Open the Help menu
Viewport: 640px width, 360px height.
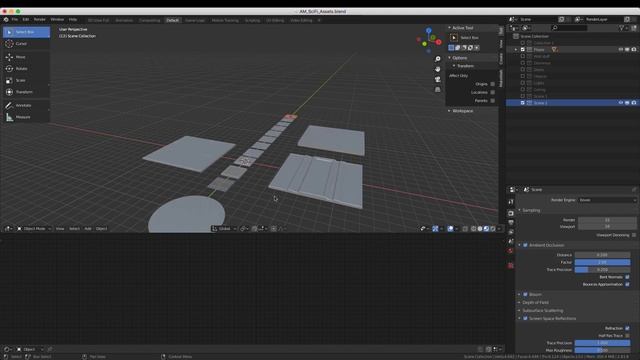click(73, 20)
